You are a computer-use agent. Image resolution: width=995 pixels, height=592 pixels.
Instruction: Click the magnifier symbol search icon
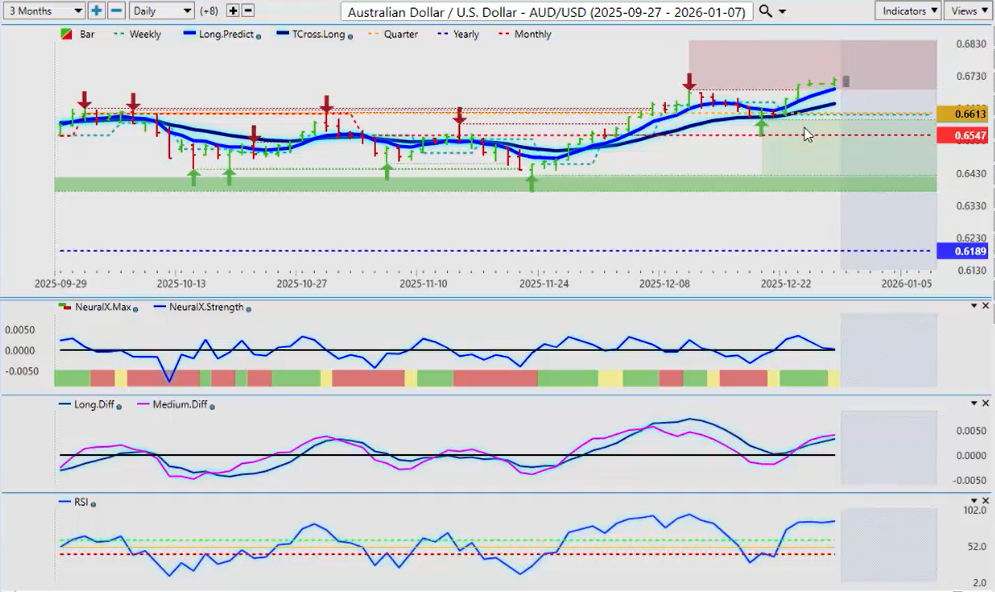coord(765,10)
